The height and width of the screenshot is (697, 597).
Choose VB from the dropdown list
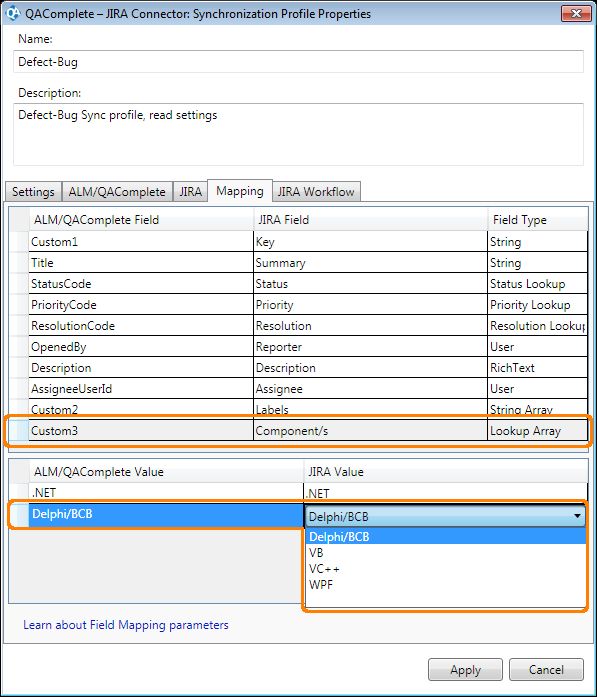(446, 553)
